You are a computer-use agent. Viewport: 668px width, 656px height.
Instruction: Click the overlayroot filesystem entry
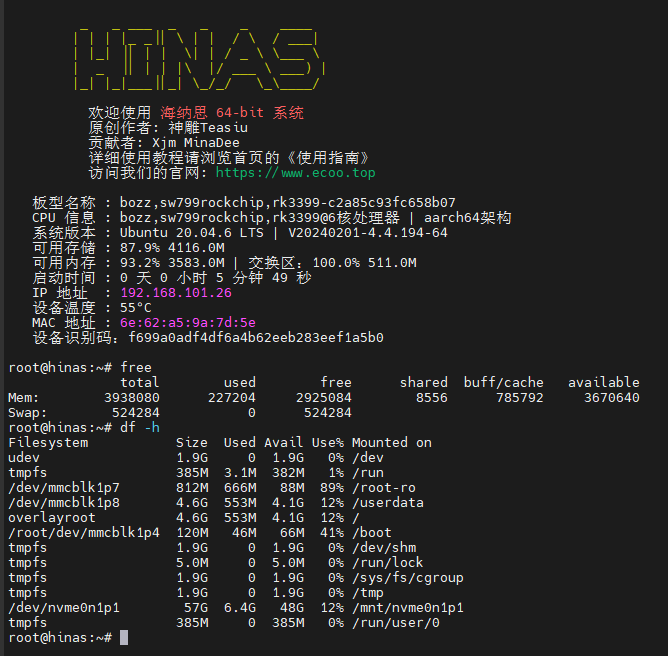coord(52,517)
